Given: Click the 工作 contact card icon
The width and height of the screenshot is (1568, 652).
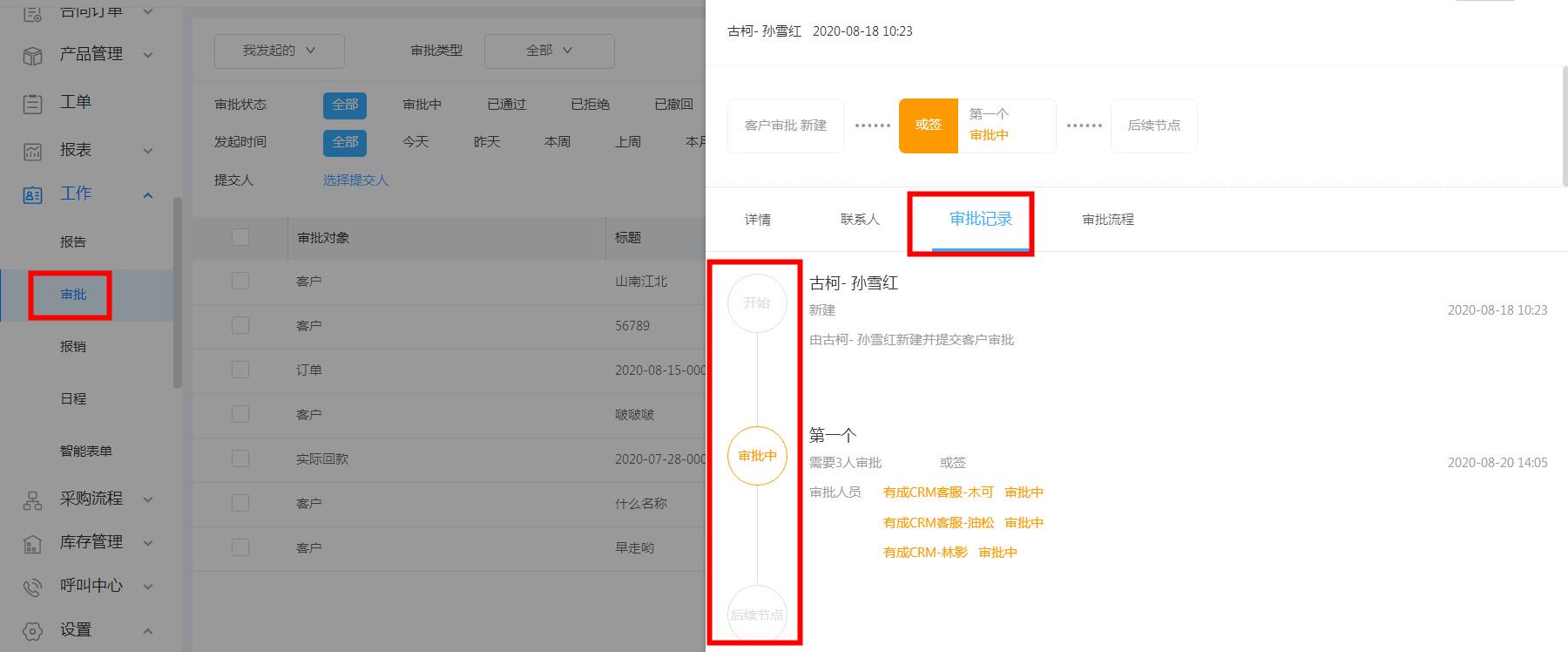Looking at the screenshot, I should point(32,195).
